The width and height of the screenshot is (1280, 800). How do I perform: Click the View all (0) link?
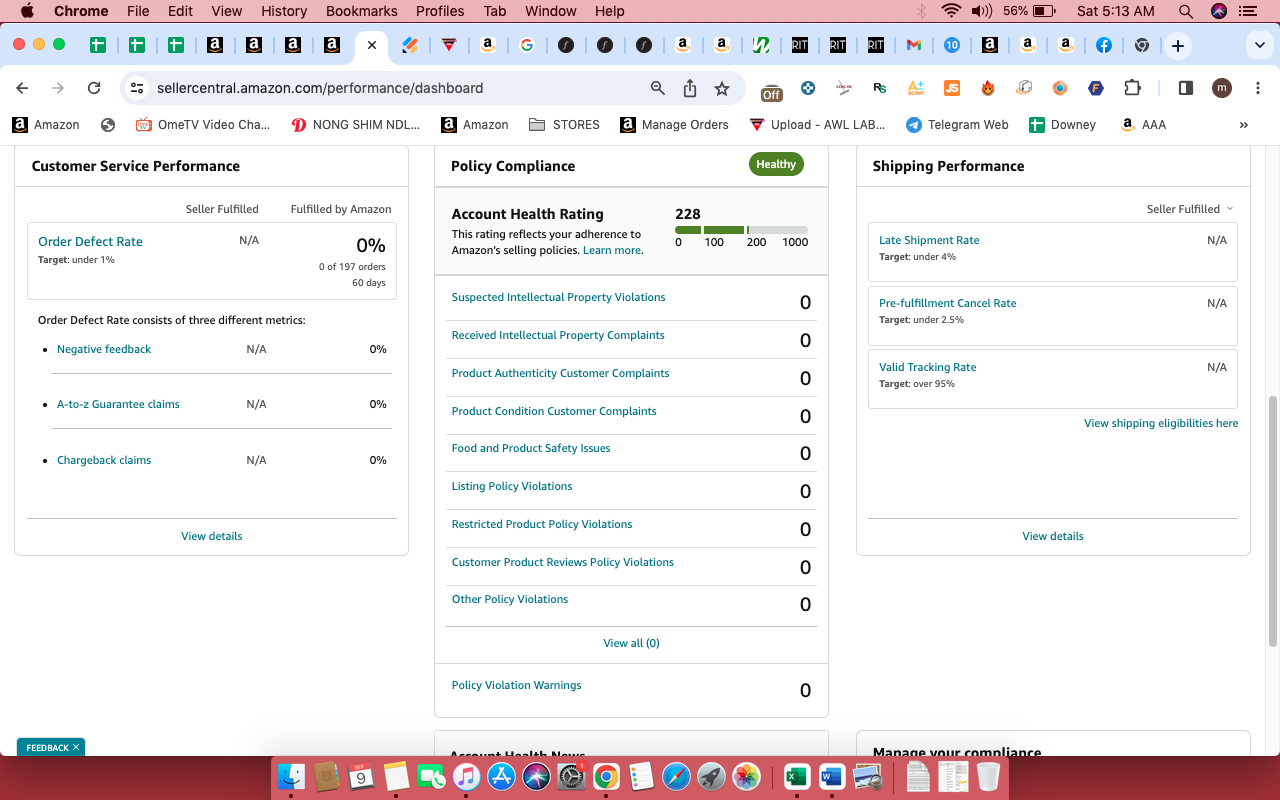point(631,643)
